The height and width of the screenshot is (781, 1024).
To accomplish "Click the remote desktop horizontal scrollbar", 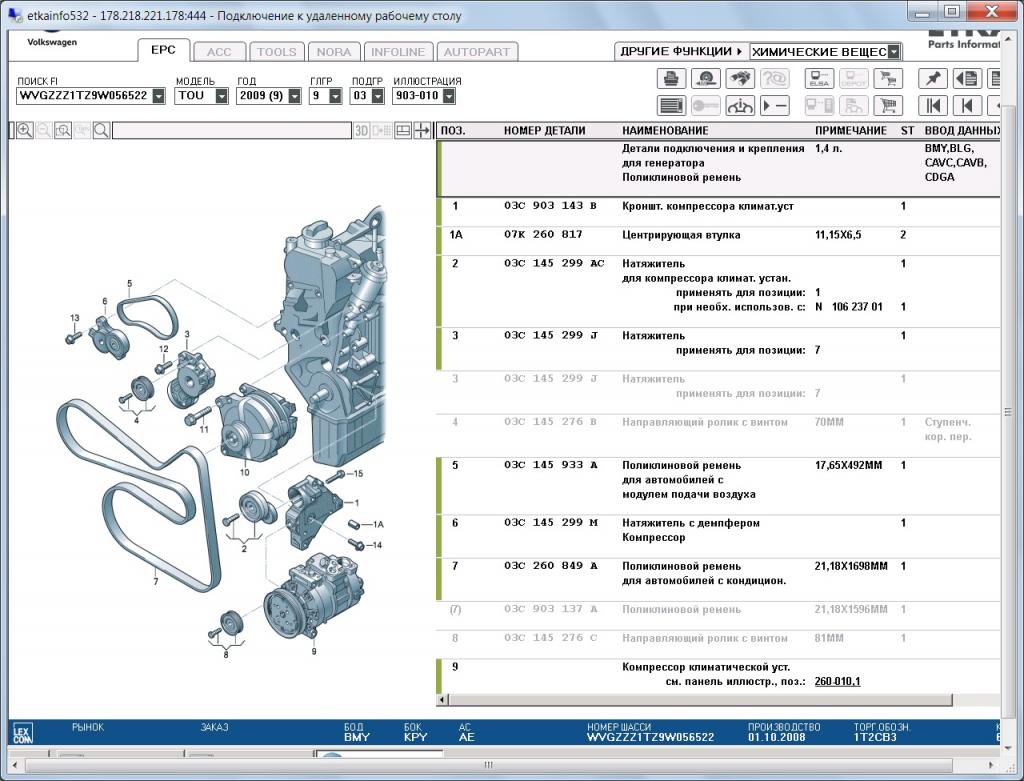I will point(488,765).
